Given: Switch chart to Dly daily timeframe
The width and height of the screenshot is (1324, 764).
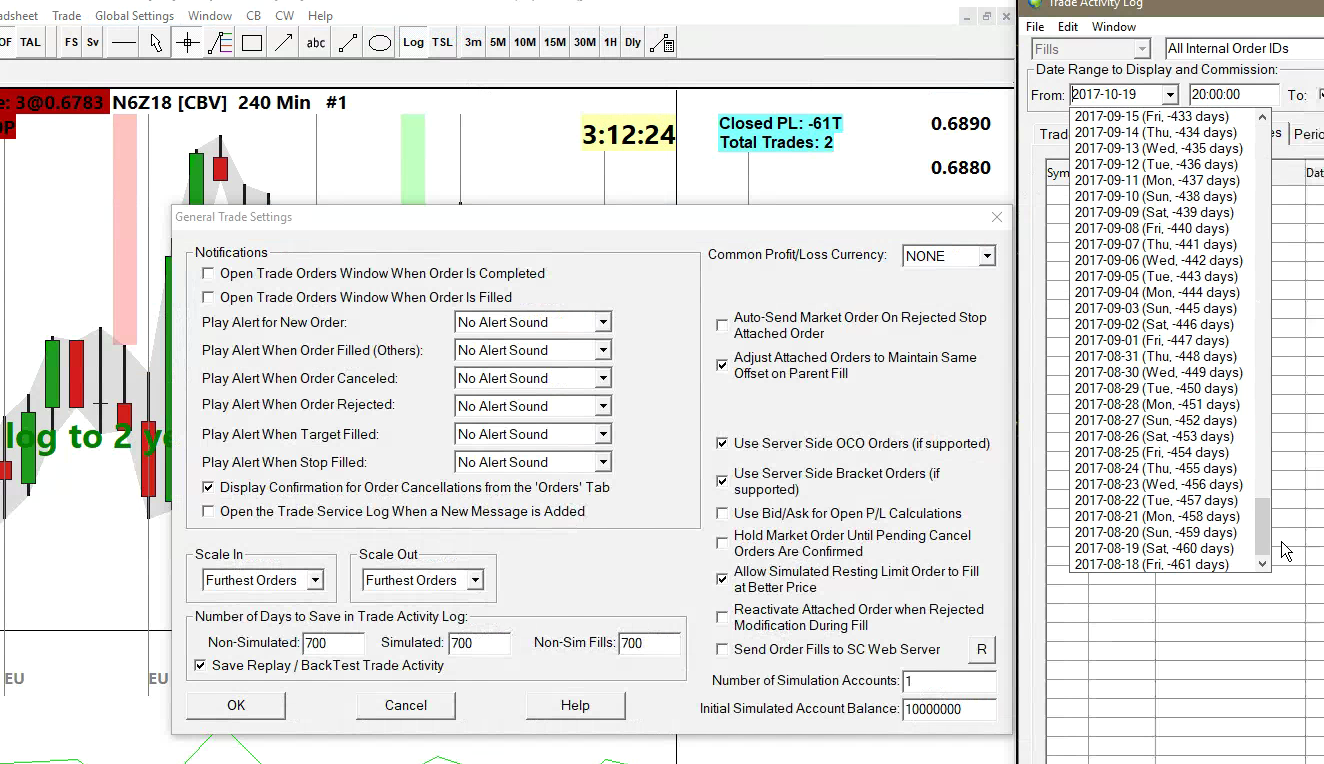Looking at the screenshot, I should pos(633,43).
